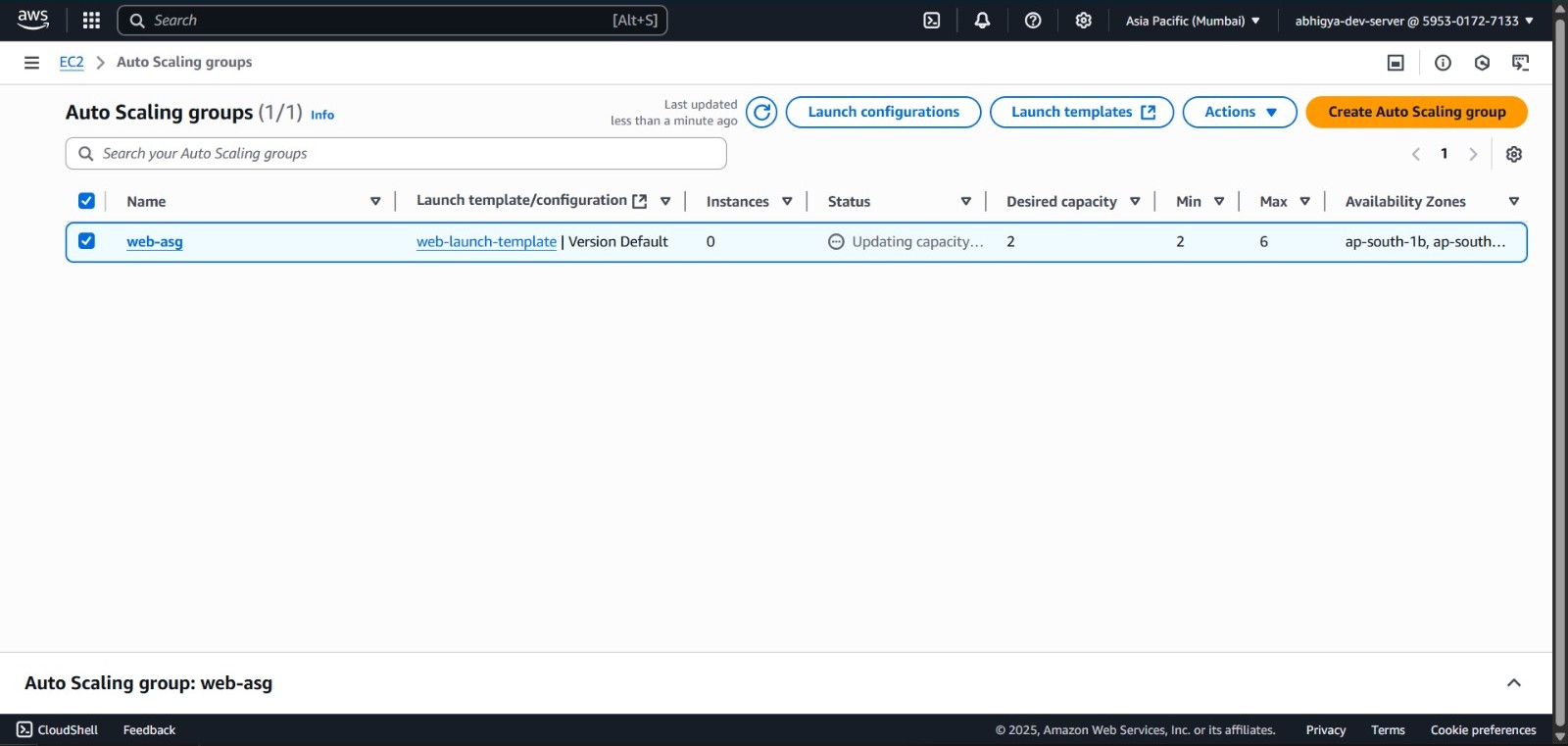Screen dimensions: 1568x746
Task: Click the ap-south-1b availability zones cell
Action: 1425,242
